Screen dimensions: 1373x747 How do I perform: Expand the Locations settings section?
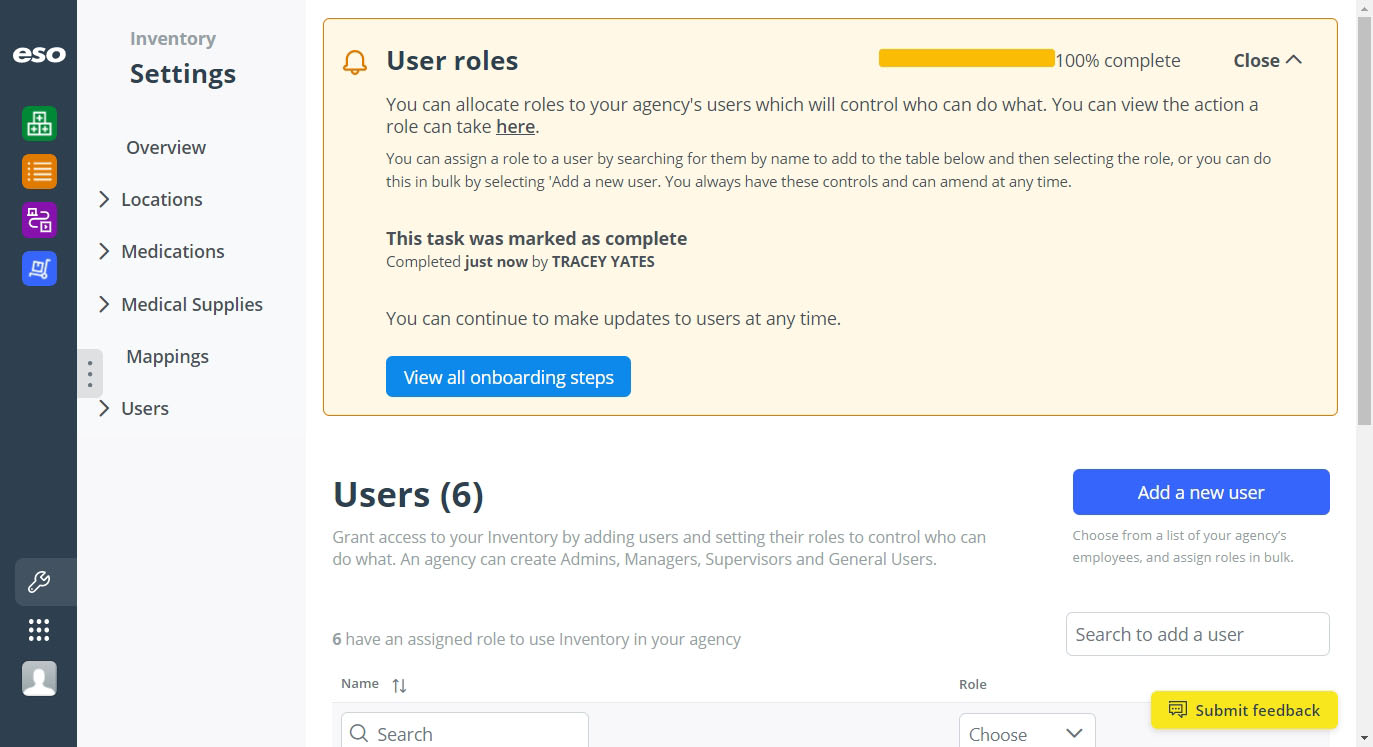[150, 199]
